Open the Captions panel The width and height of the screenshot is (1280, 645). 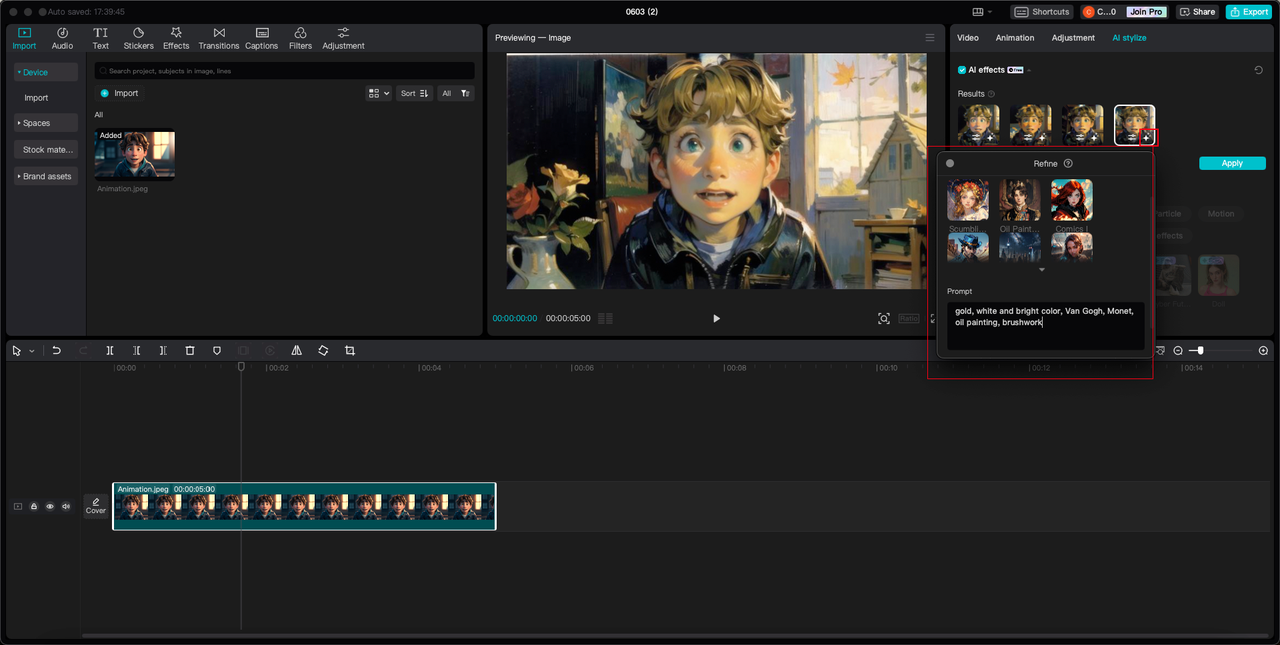pyautogui.click(x=262, y=38)
